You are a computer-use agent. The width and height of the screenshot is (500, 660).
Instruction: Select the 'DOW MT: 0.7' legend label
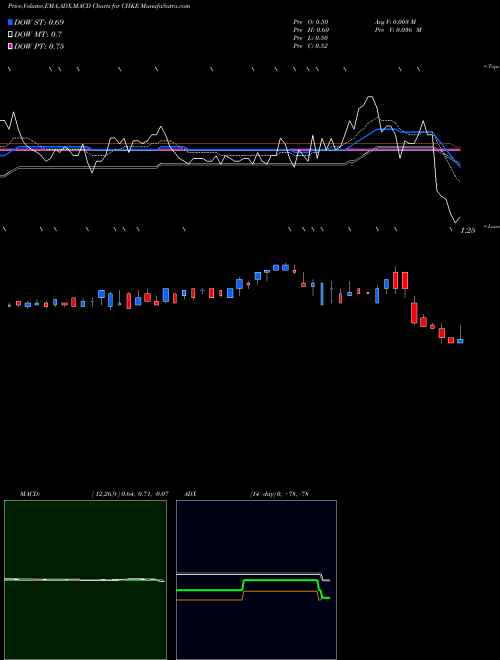pos(38,34)
